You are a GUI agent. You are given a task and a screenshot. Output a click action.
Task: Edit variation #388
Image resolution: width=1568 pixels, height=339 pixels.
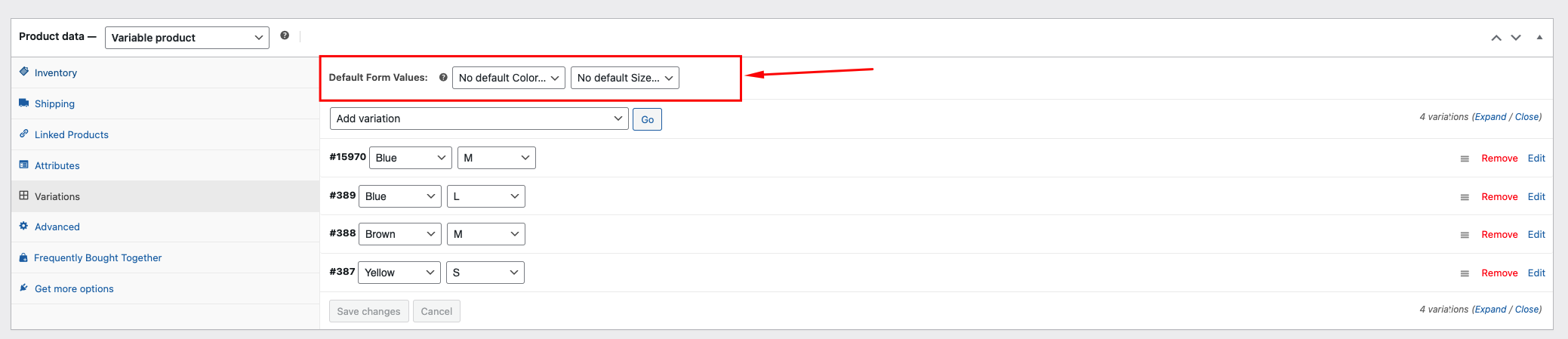[x=1536, y=234]
